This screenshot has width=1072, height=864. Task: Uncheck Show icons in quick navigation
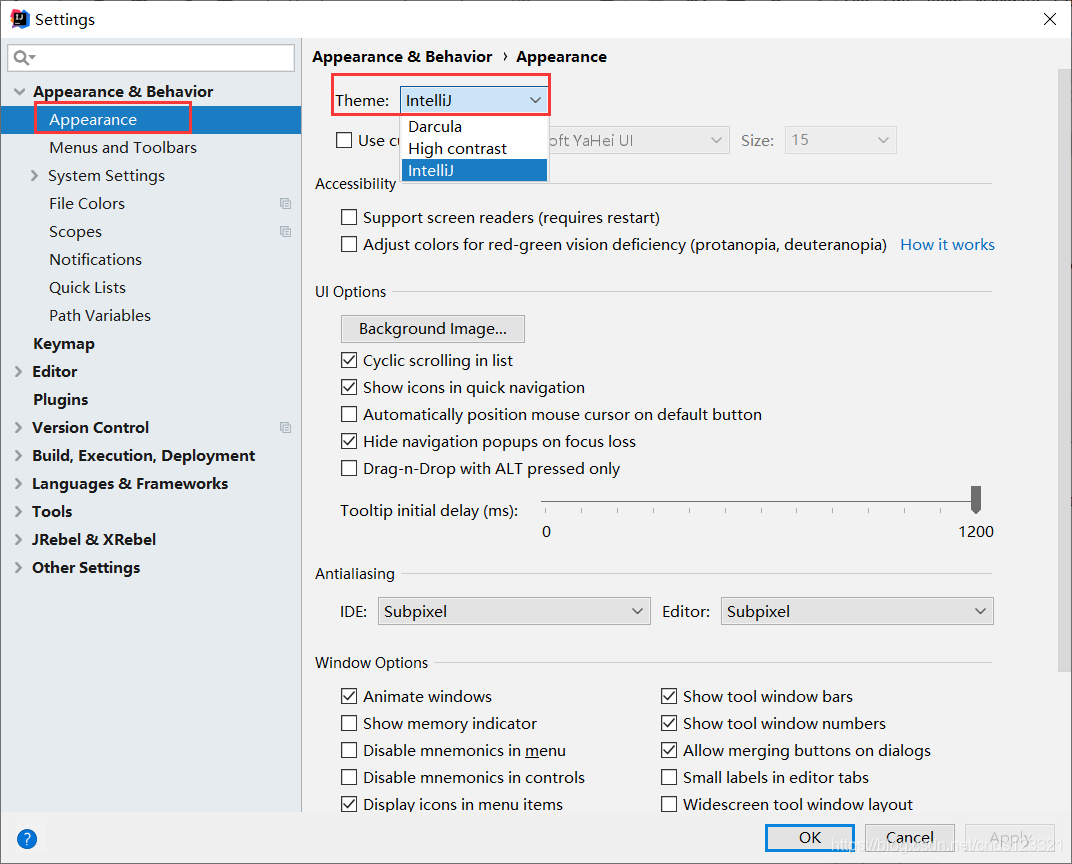(349, 387)
